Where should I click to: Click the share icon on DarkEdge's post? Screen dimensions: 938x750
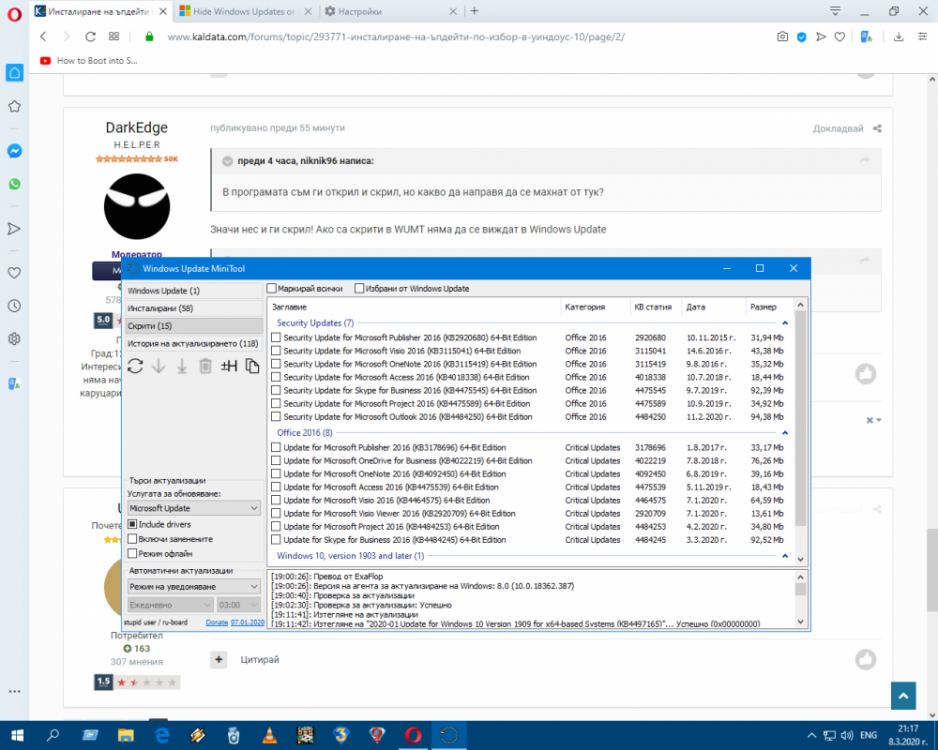[x=877, y=129]
